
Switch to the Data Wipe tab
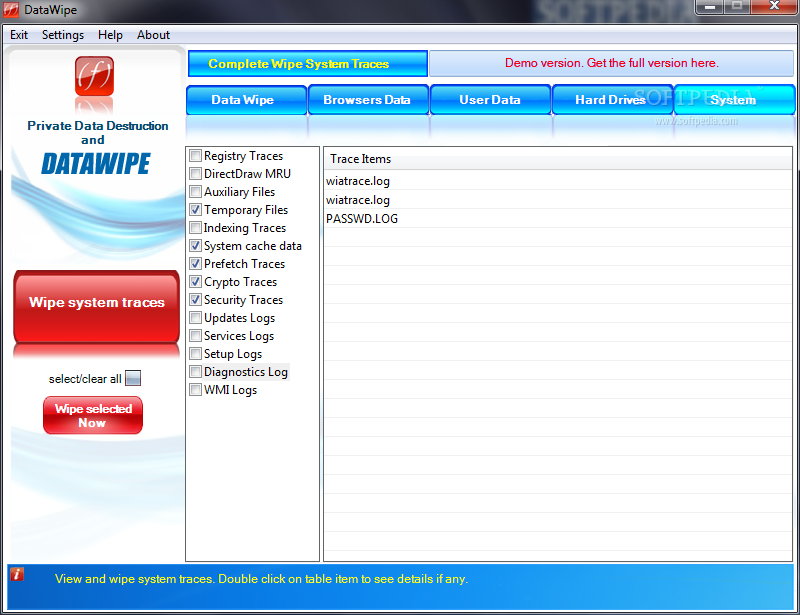point(246,100)
